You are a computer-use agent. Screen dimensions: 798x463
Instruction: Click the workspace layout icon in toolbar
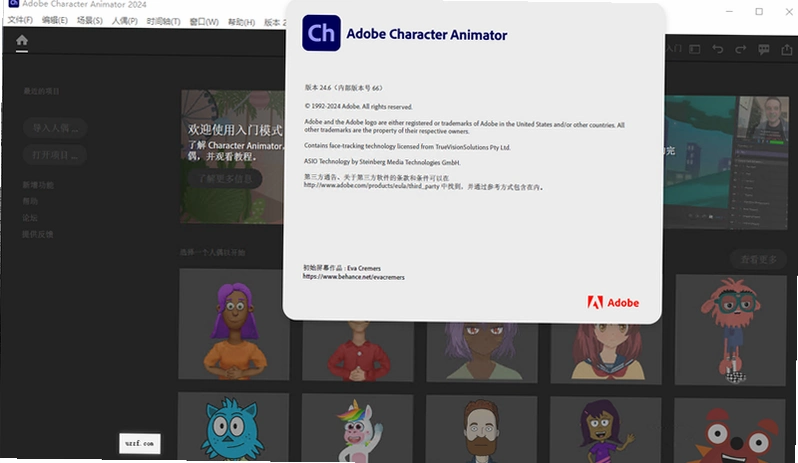[695, 49]
